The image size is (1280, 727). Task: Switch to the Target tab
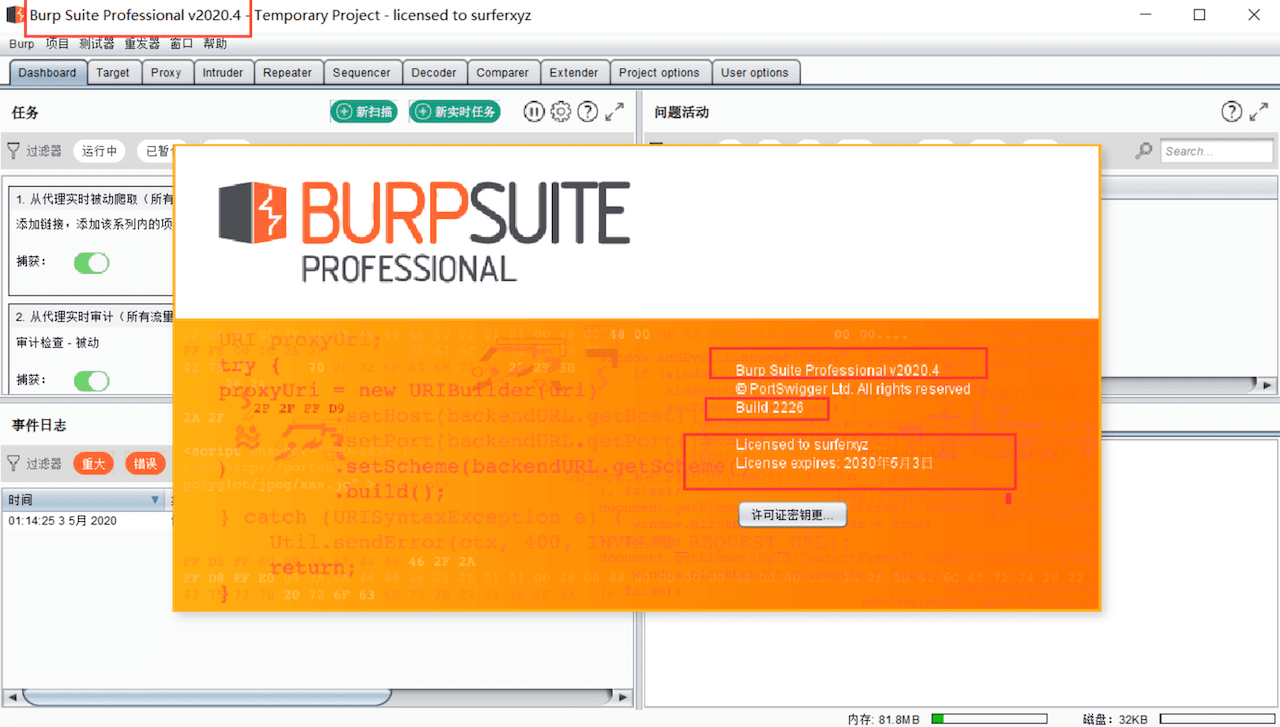(113, 72)
